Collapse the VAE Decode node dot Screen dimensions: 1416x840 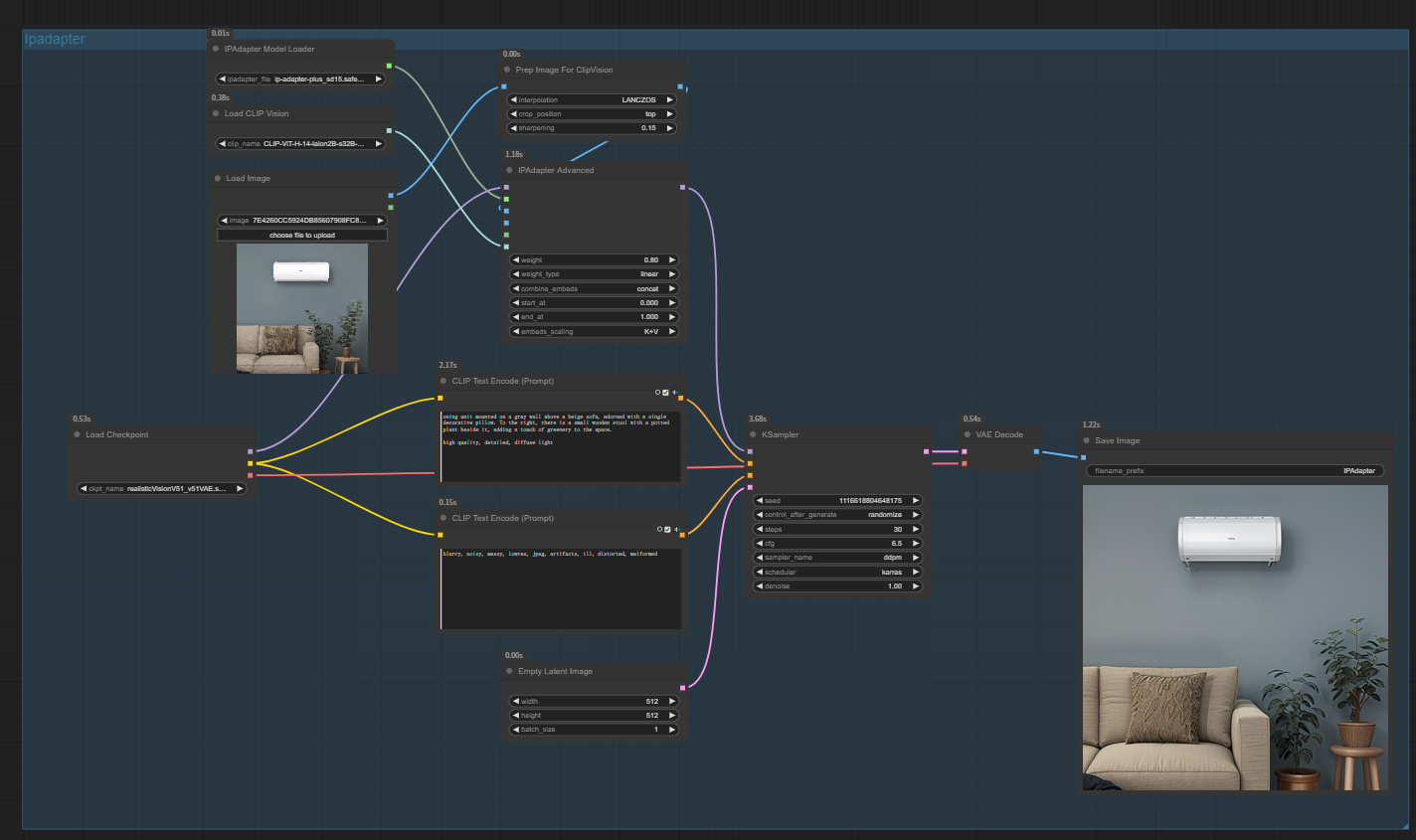coord(966,434)
